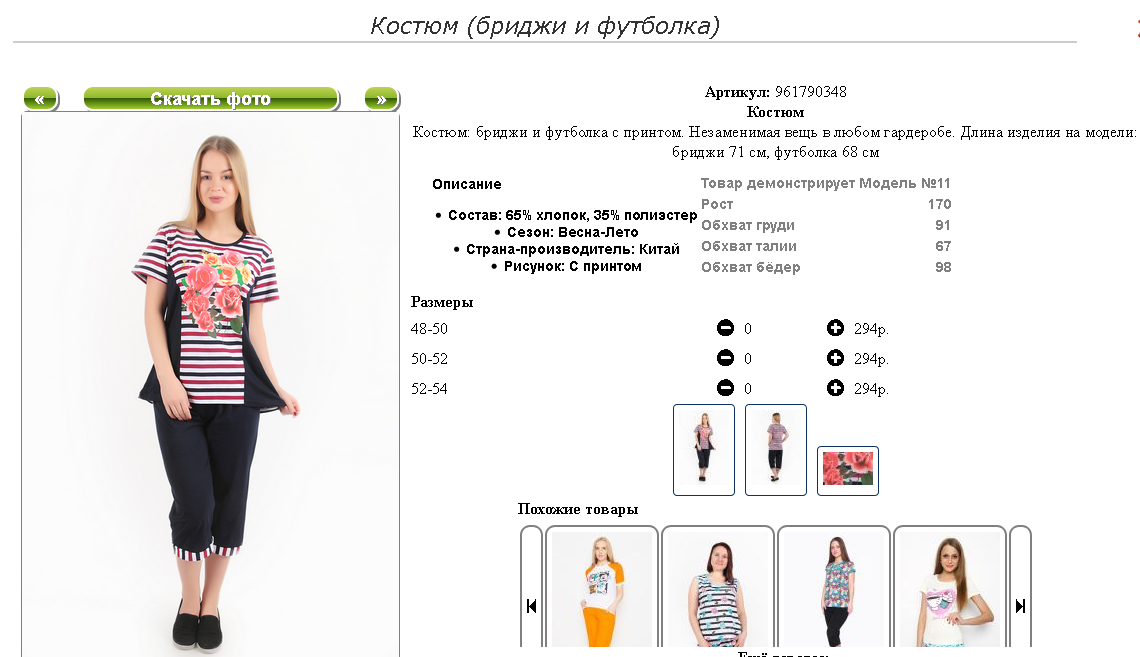Open the orange suit similar product
The height and width of the screenshot is (657, 1140).
click(602, 587)
